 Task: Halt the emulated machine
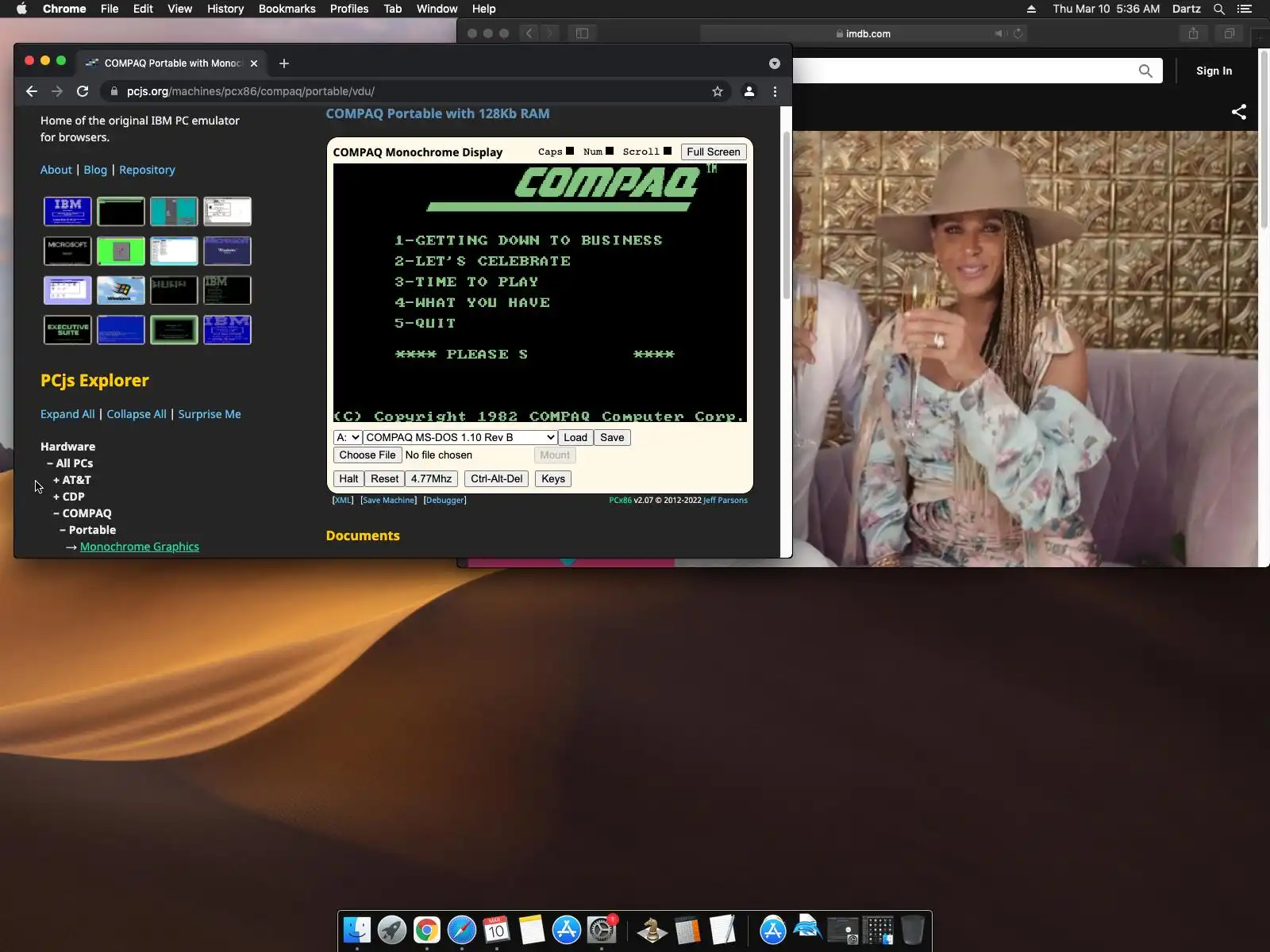click(x=348, y=478)
